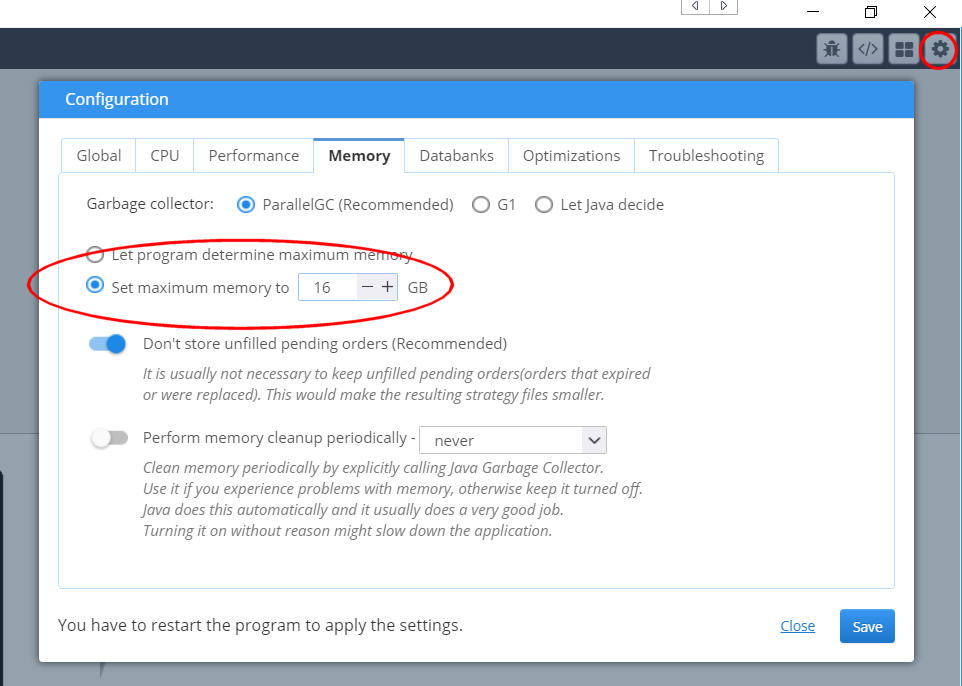Open the bug report icon
The width and height of the screenshot is (962, 686).
832,48
